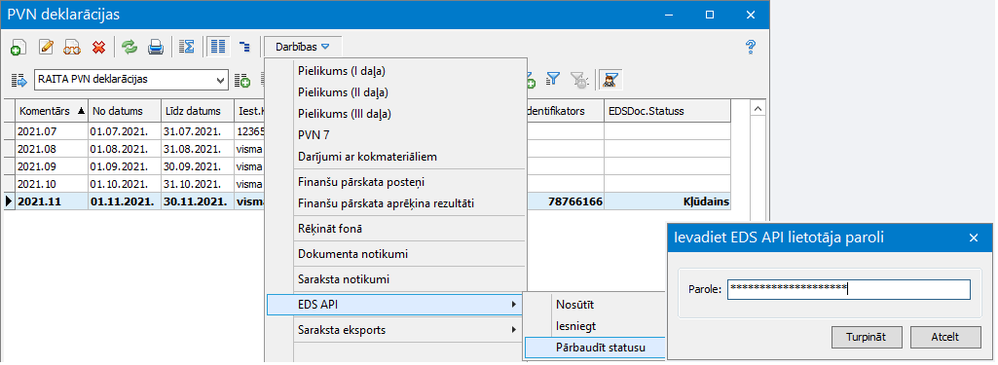
Task: Create a new PVN declaration document
Action: [x=18, y=47]
